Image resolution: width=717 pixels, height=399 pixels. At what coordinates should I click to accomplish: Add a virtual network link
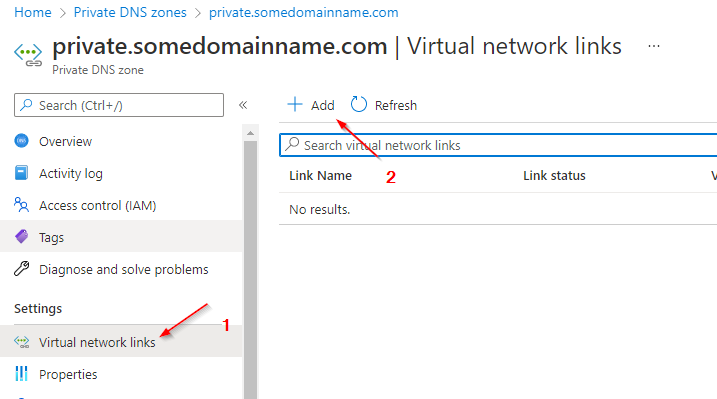tap(311, 105)
